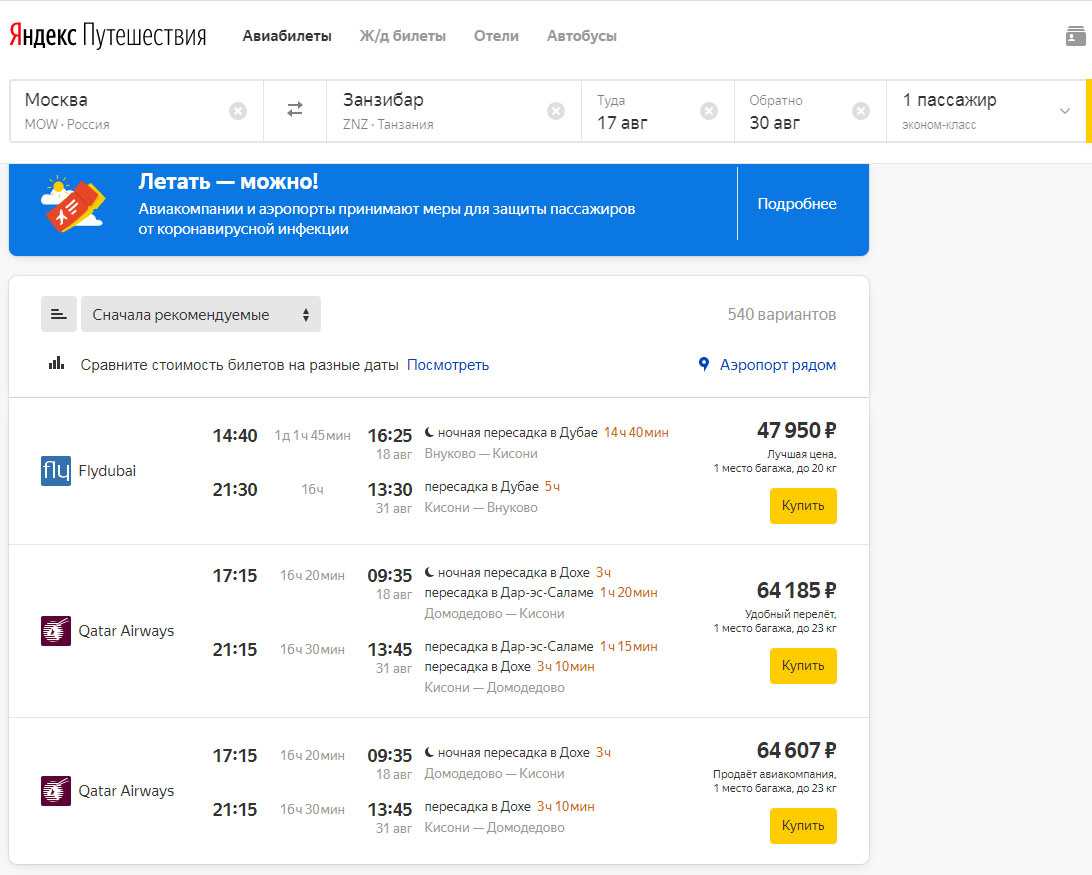Click the 64 607 ₽ price

pyautogui.click(x=797, y=751)
